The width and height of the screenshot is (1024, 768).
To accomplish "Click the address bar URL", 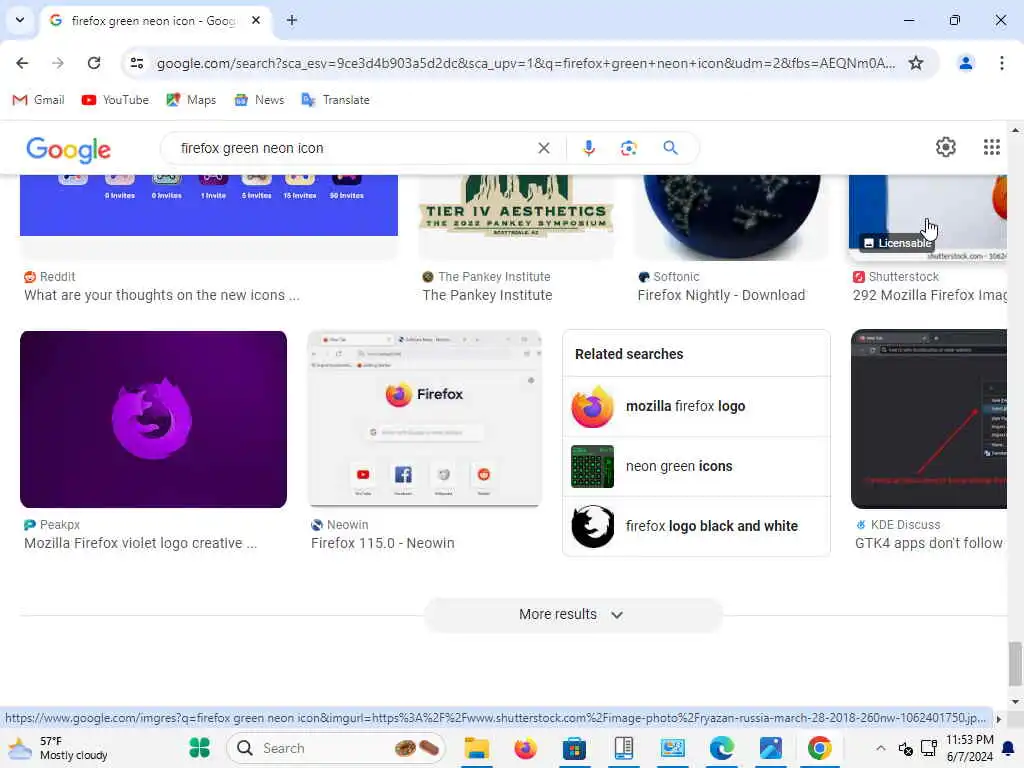I will pos(526,63).
